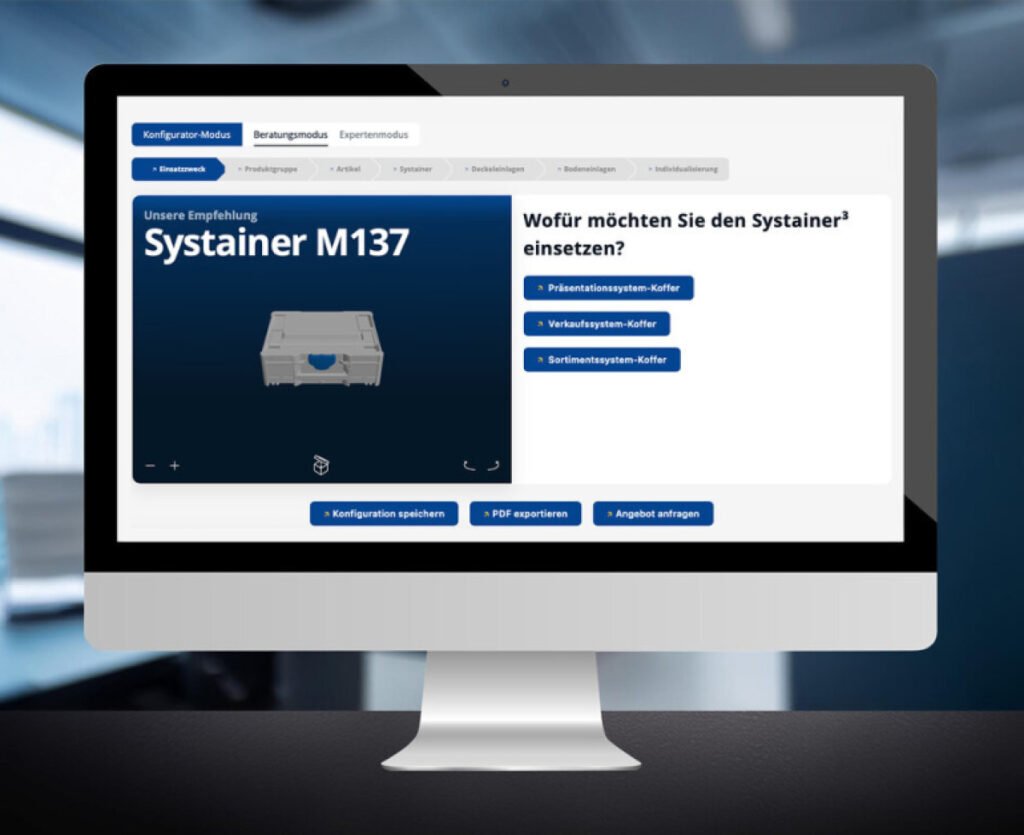Select the Expertenmodus tab

pos(374,134)
